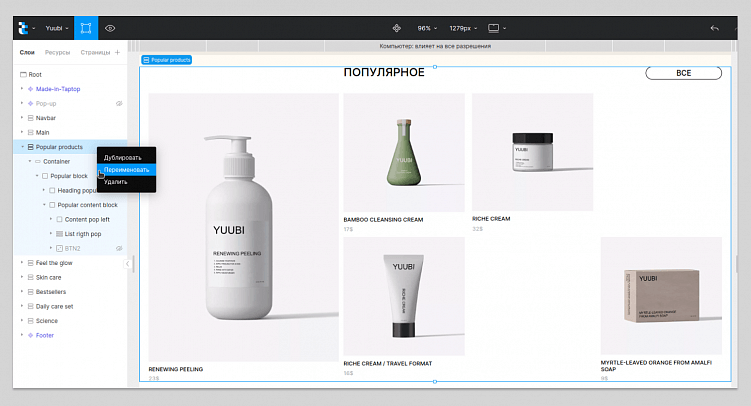Select the Popular block layer
The image size is (751, 406).
click(69, 176)
